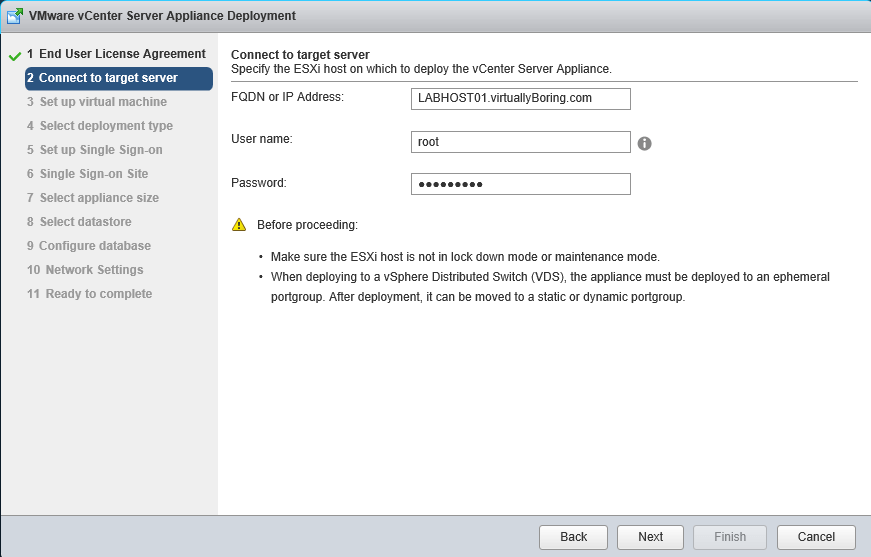The width and height of the screenshot is (871, 557).
Task: Click into the Password field
Action: (520, 184)
